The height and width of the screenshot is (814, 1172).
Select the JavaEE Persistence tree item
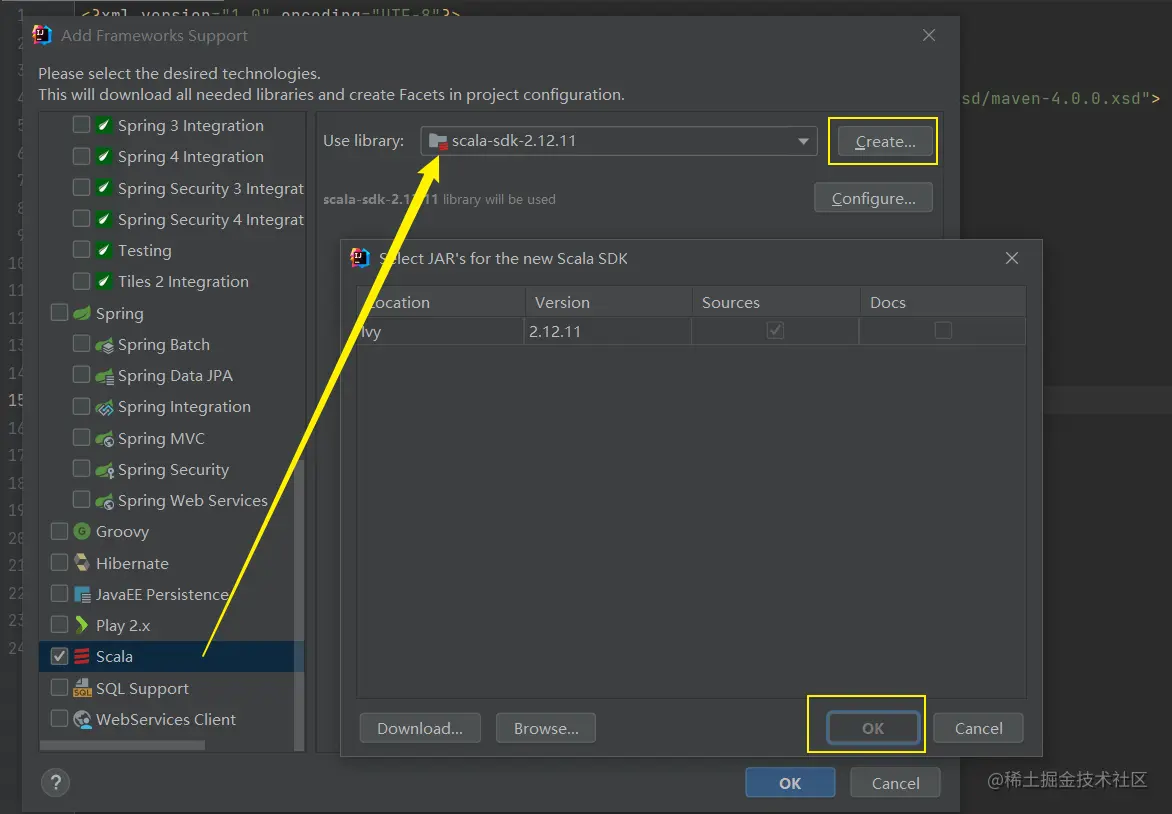[x=162, y=594]
